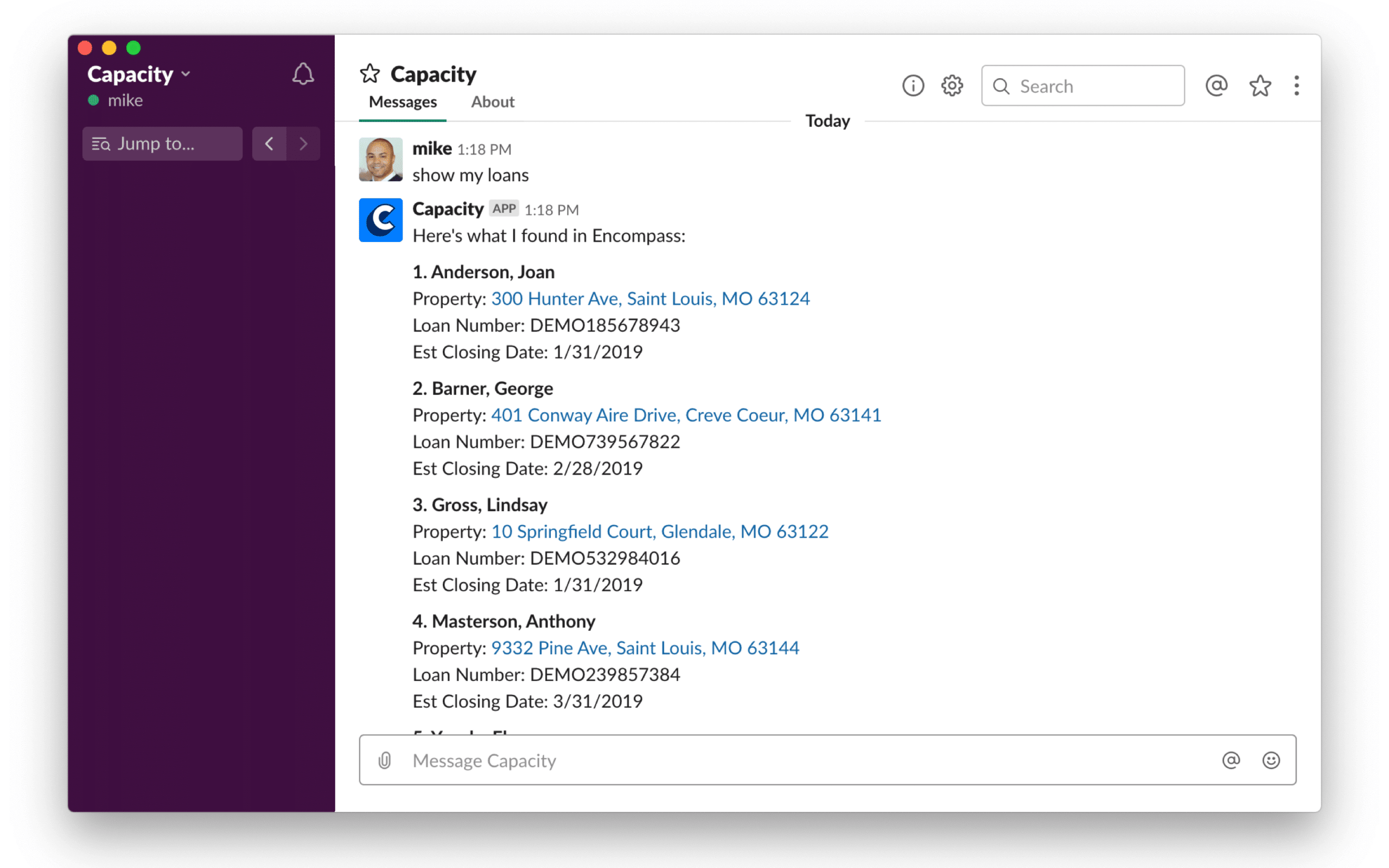Select the Messages tab
The height and width of the screenshot is (868, 1389).
(403, 102)
